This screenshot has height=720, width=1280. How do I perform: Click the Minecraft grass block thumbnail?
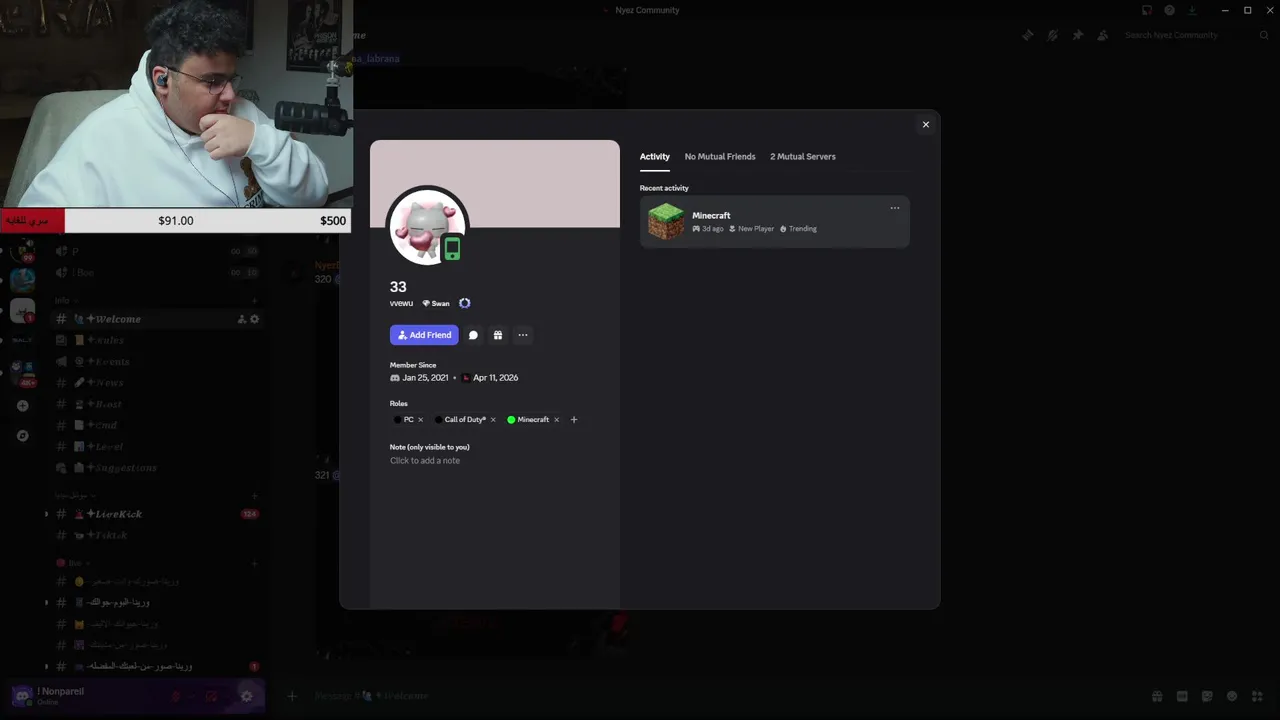click(x=666, y=222)
